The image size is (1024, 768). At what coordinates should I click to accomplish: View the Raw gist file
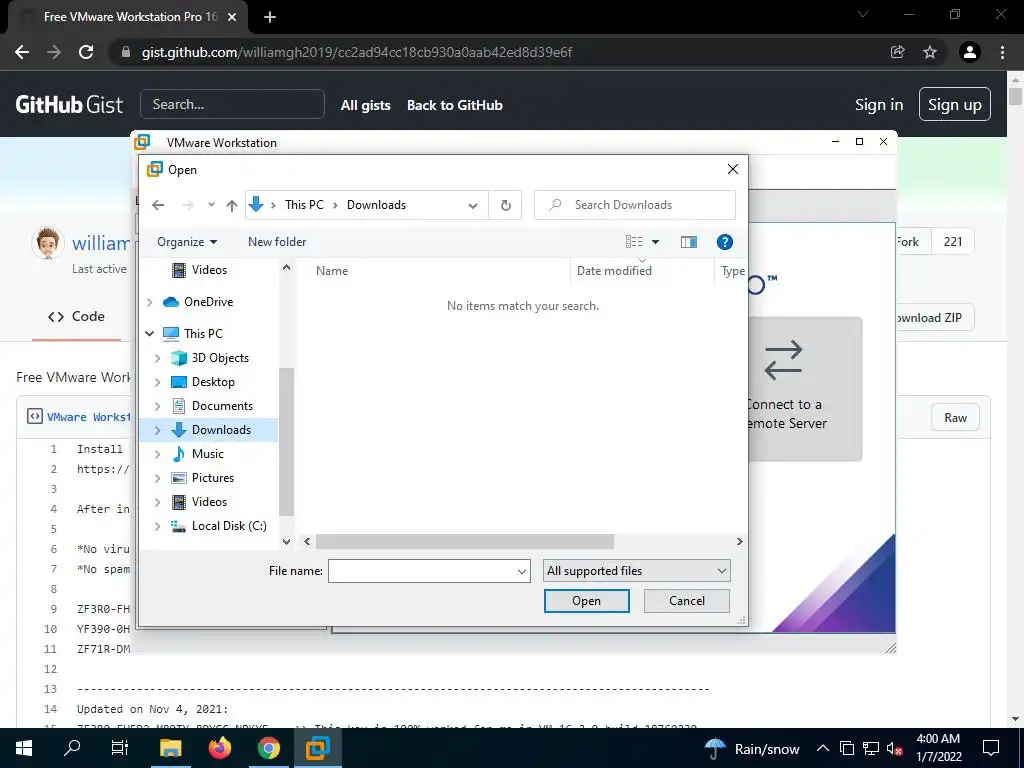pos(955,418)
